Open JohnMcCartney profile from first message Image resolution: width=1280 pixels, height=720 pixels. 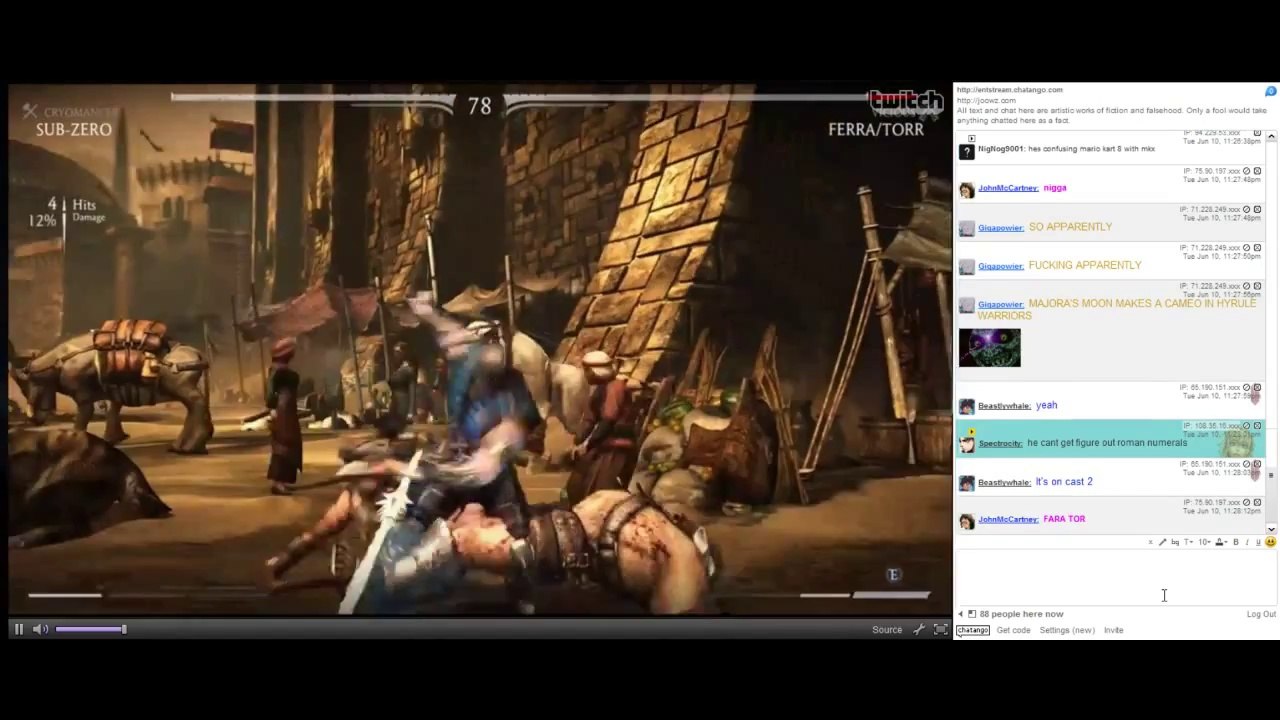(x=1008, y=188)
